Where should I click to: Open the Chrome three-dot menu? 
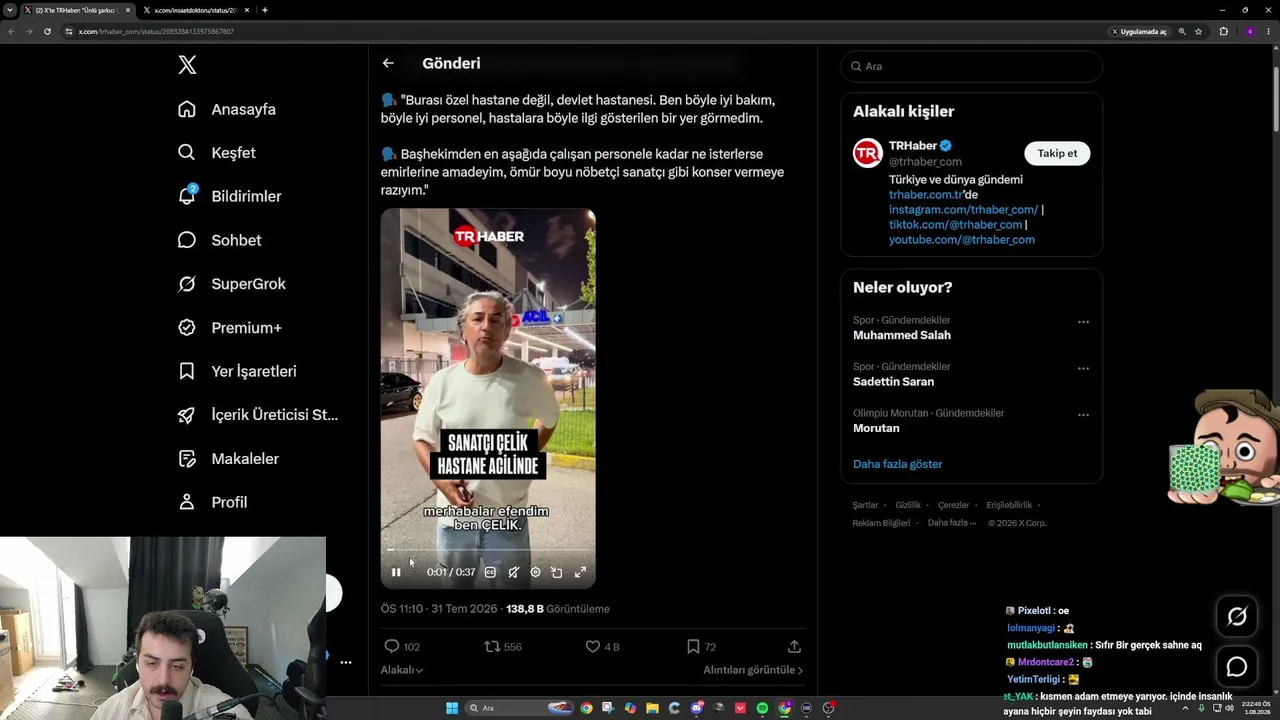[1269, 31]
